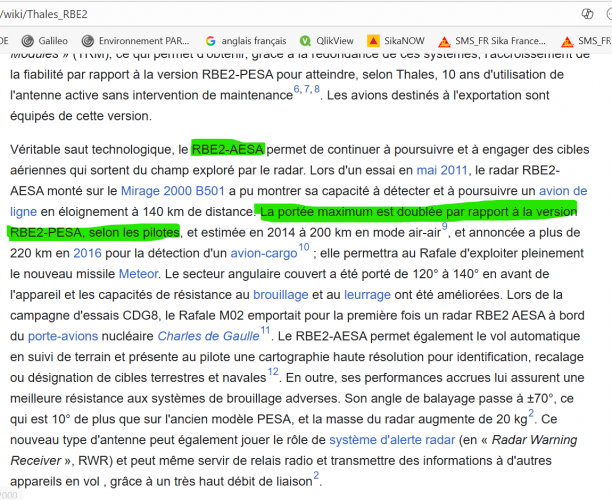Screen dimensions: 612x500
Task: Jump to footnote reference 10
Action: point(304,247)
